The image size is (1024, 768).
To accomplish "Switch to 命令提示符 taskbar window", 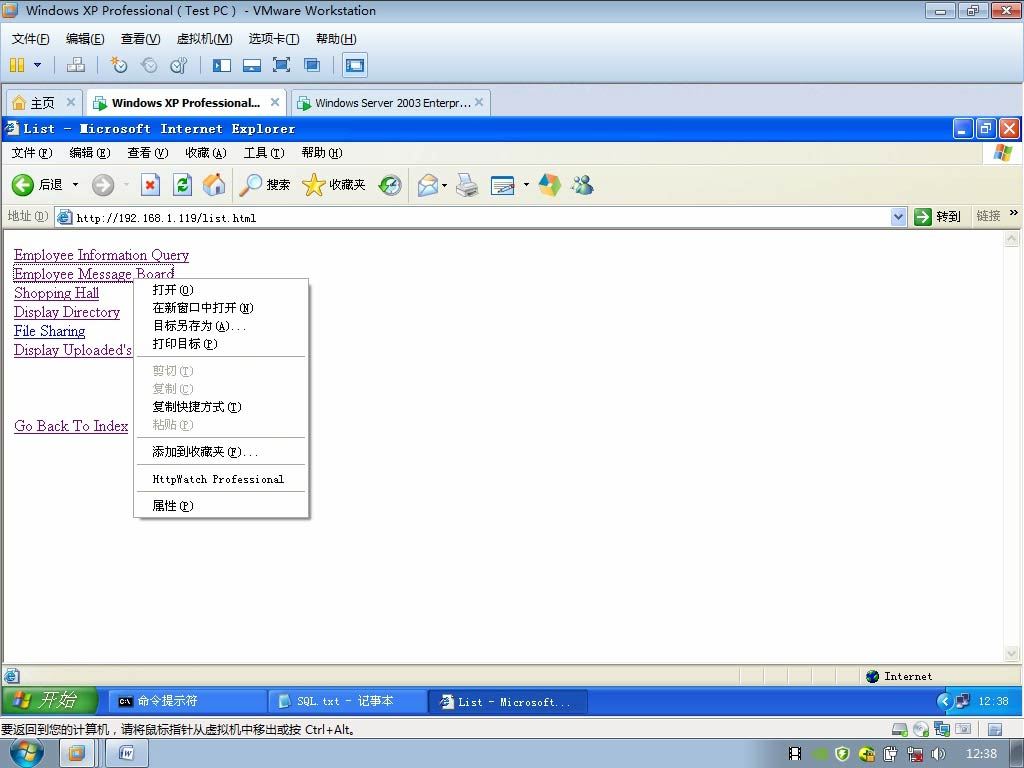I will pyautogui.click(x=186, y=701).
